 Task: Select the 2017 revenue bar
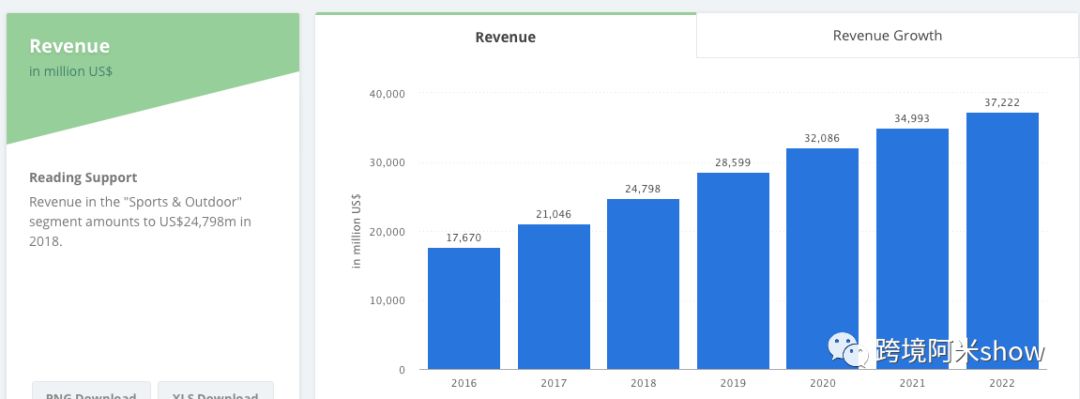point(554,296)
